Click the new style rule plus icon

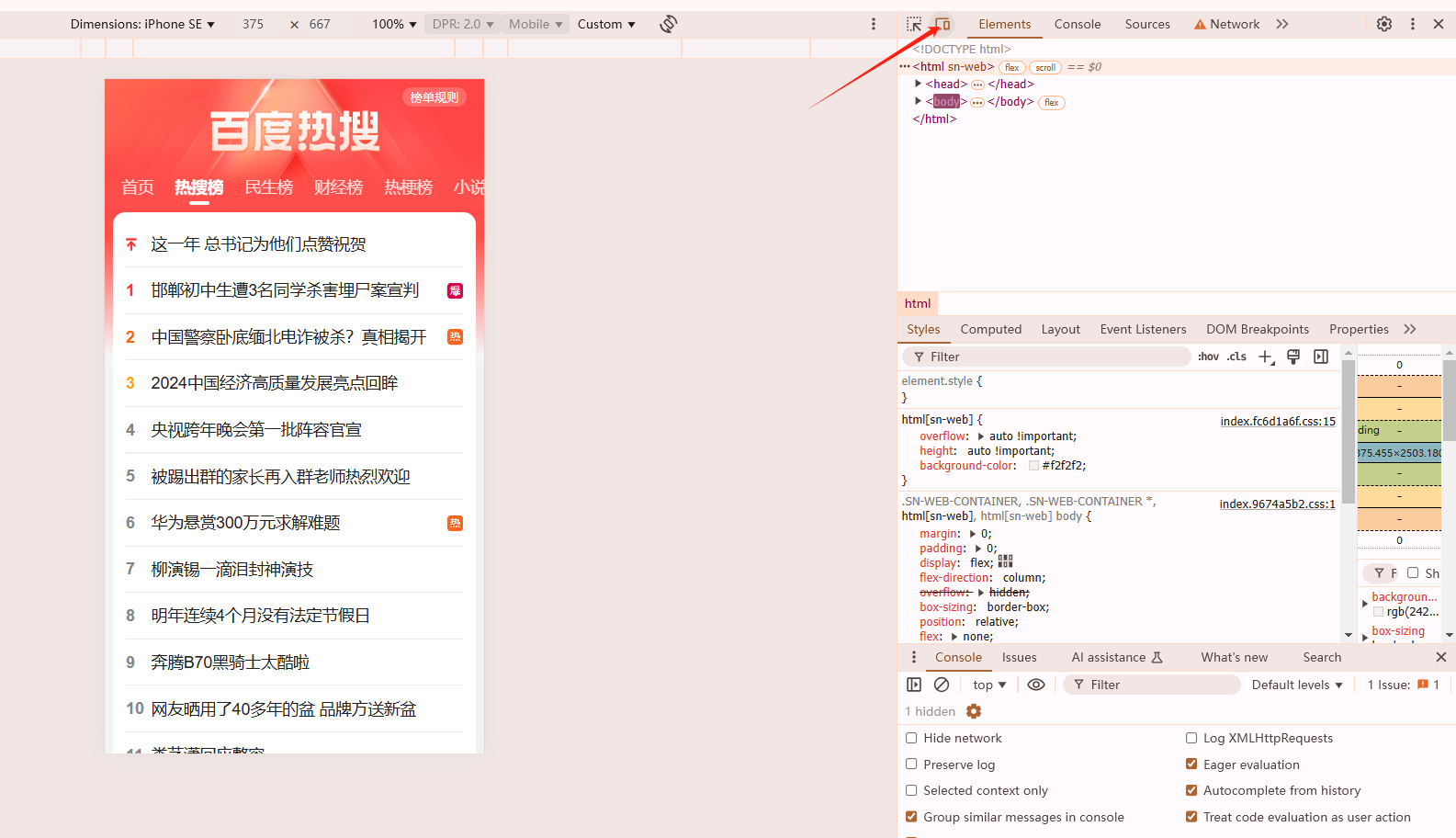point(1266,357)
